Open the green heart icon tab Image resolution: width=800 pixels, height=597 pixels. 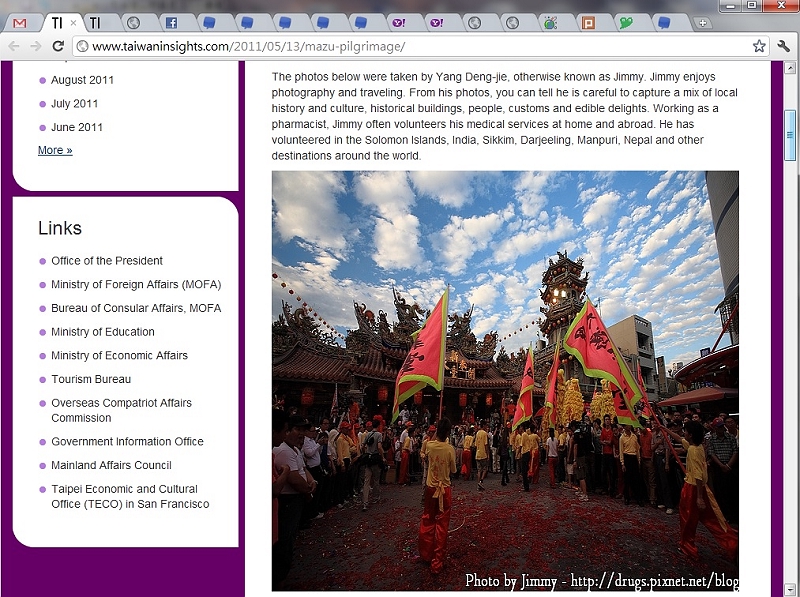[x=626, y=23]
